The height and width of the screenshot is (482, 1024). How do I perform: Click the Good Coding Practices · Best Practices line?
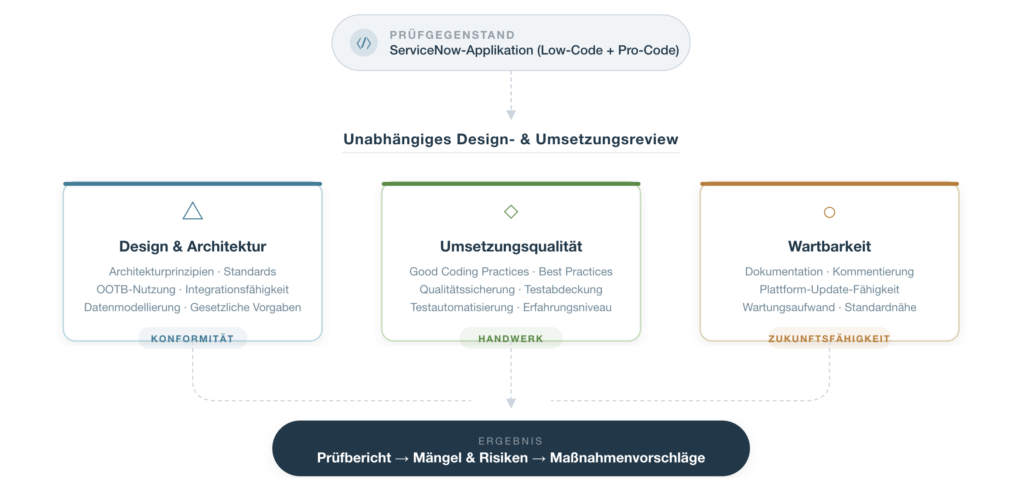point(511,272)
